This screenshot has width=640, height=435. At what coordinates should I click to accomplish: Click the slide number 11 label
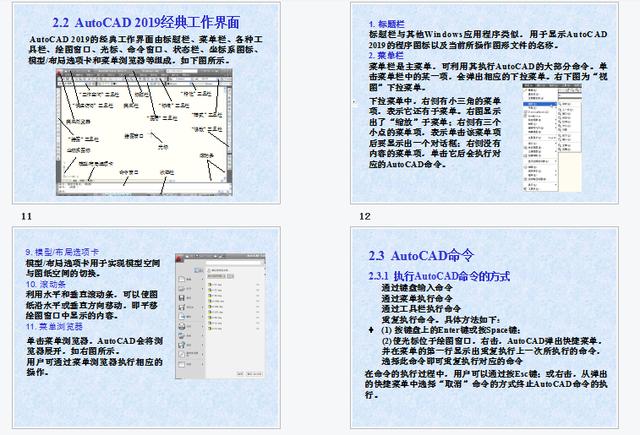click(x=27, y=216)
